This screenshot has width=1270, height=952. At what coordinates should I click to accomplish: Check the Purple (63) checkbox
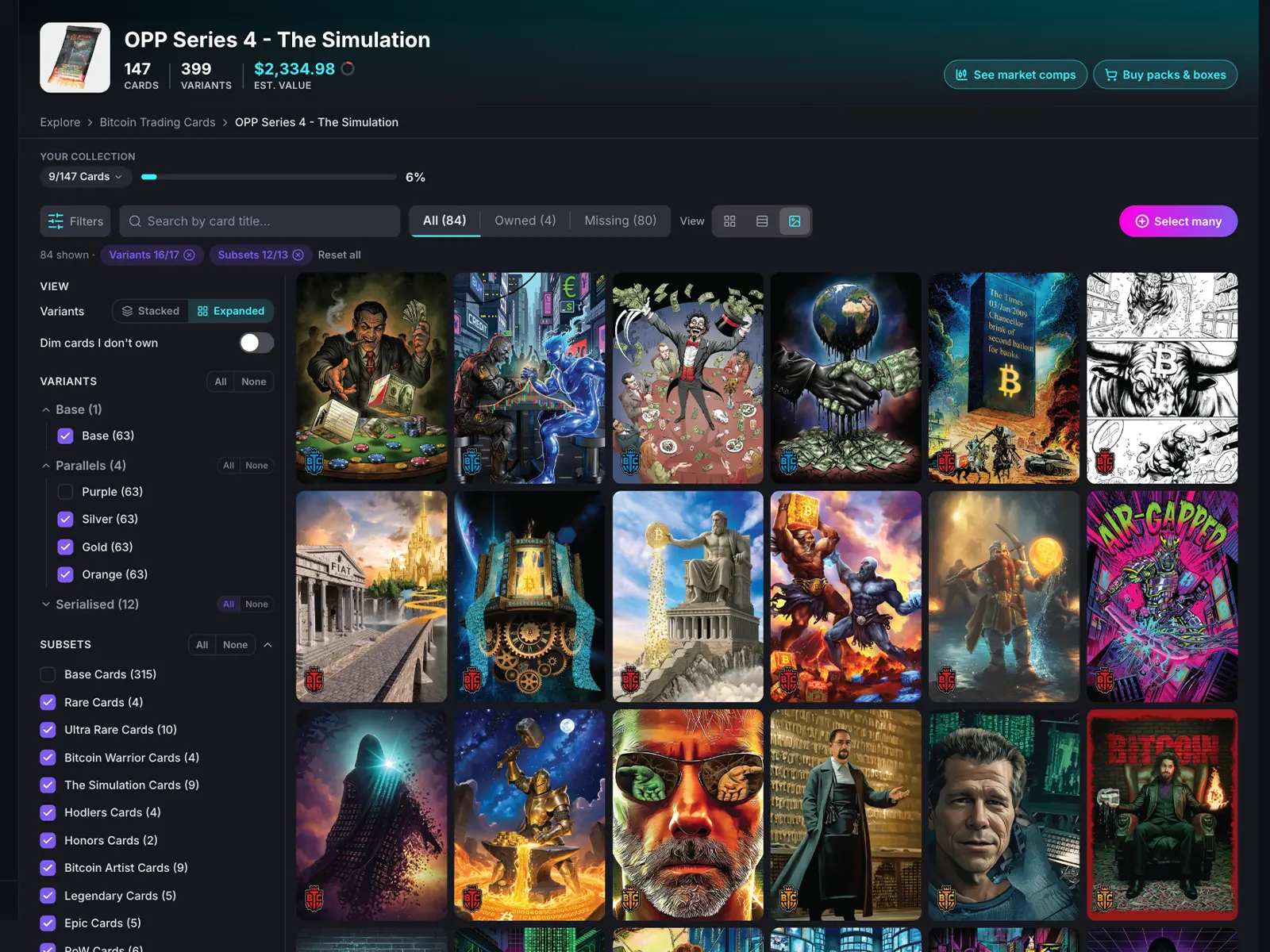pos(65,492)
